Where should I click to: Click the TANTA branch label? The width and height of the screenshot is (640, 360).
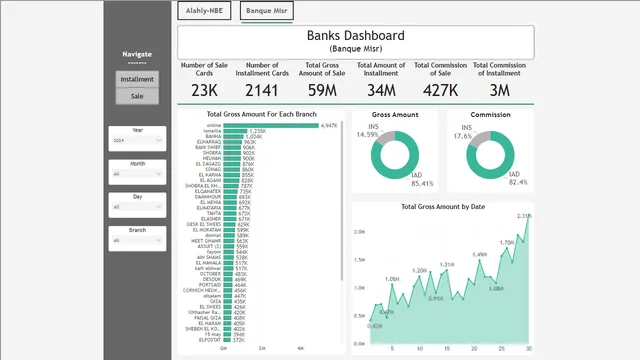click(x=214, y=213)
